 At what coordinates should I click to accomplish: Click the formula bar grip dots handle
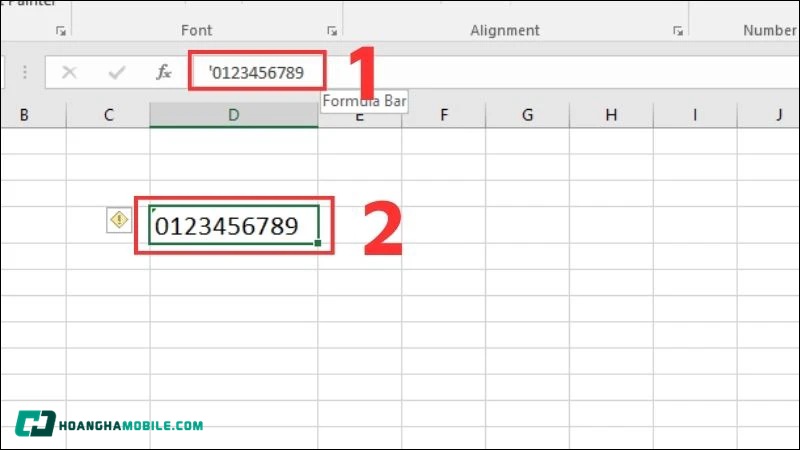(x=24, y=72)
